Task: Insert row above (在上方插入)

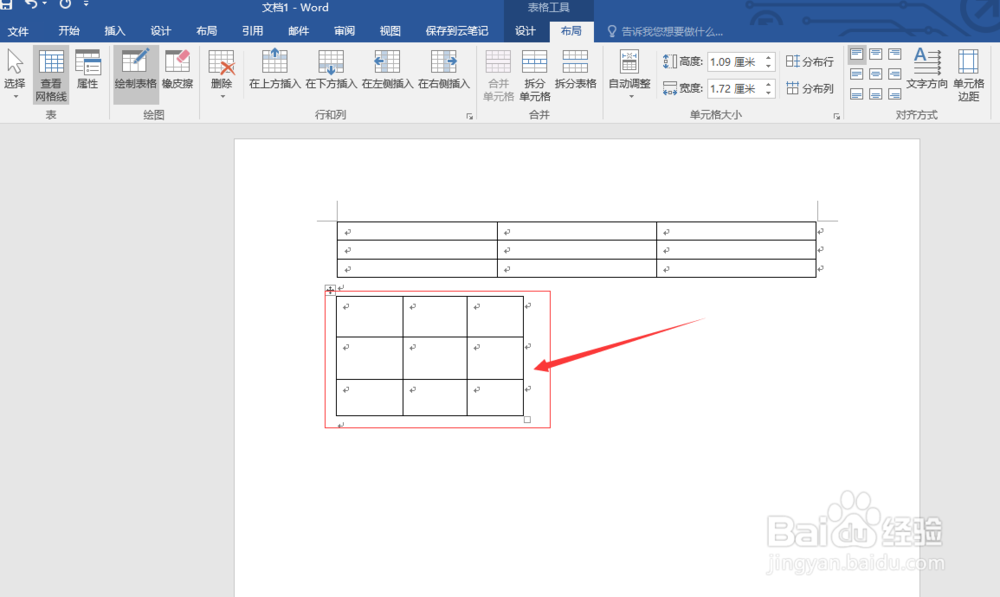Action: coord(275,70)
